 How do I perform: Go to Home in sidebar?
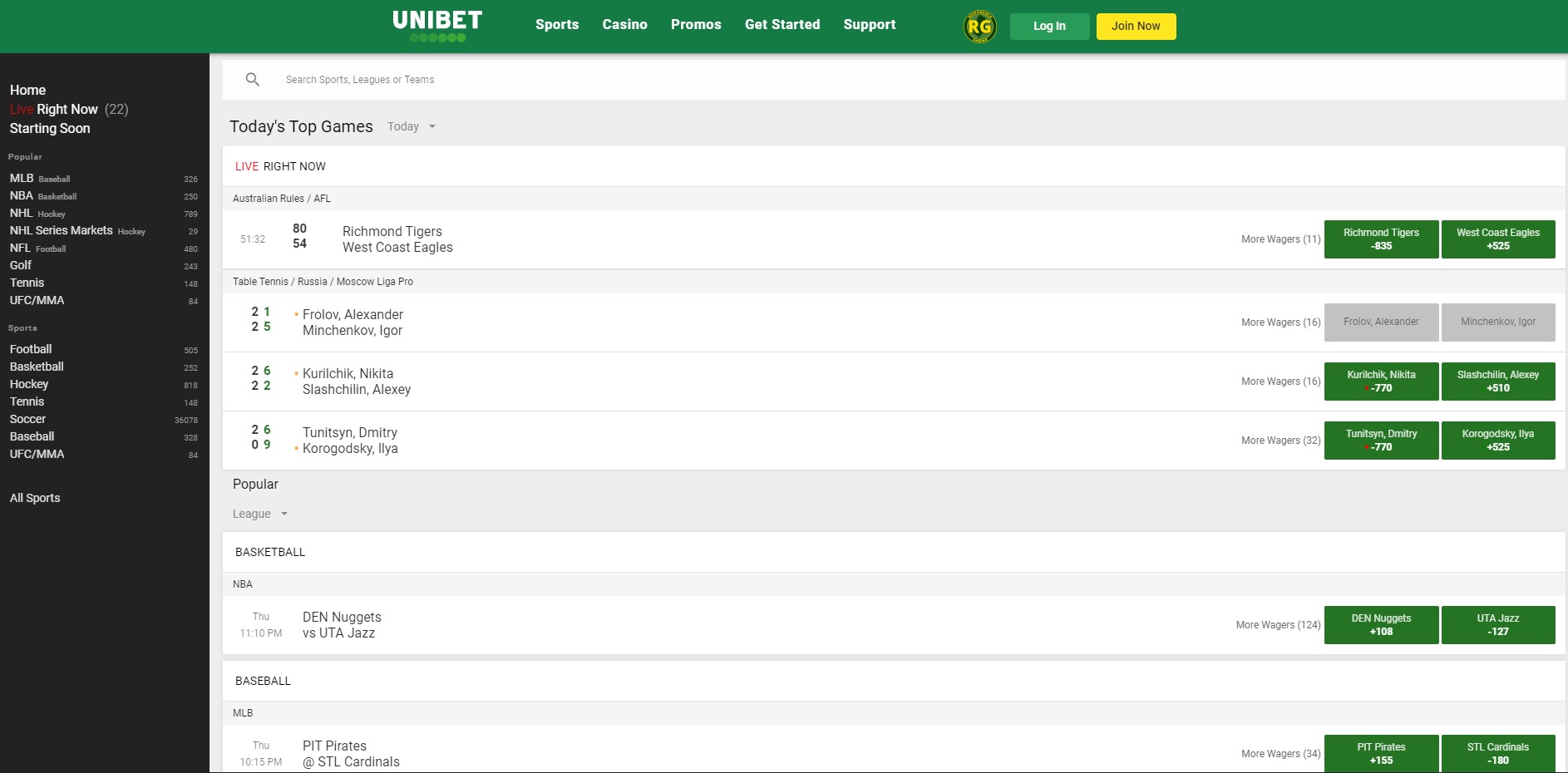click(28, 90)
